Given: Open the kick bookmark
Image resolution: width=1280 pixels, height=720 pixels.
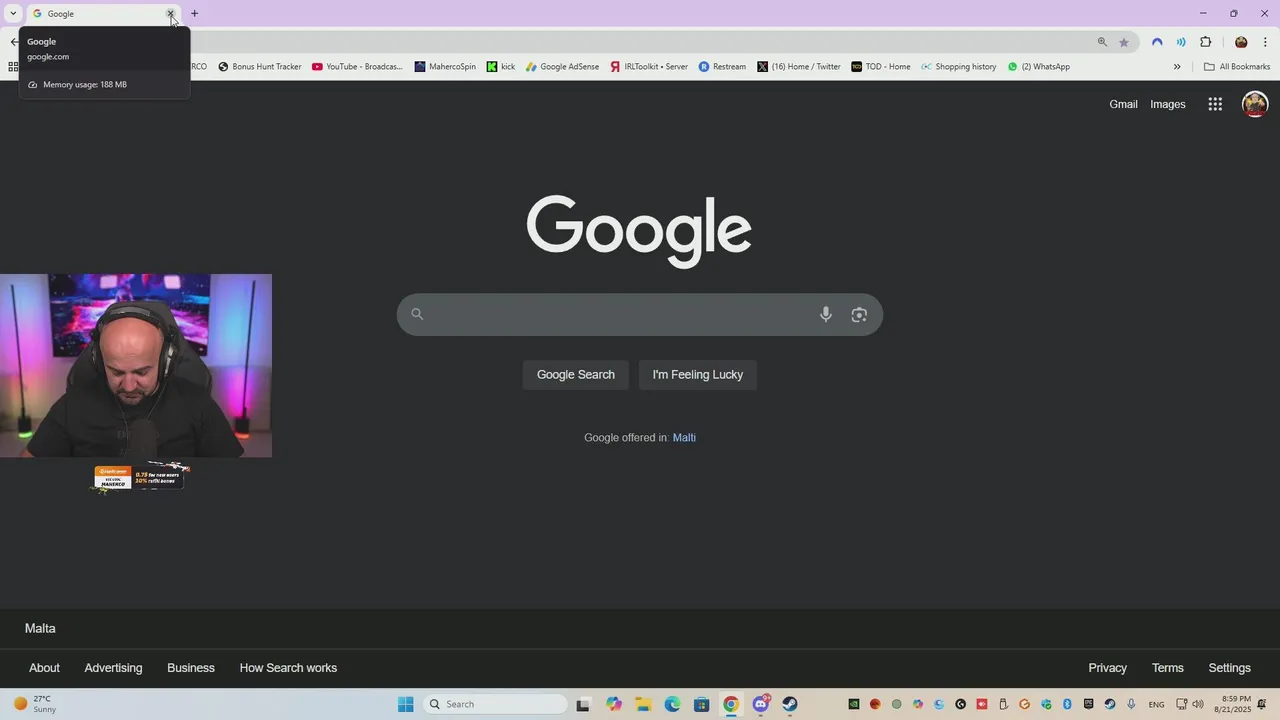Looking at the screenshot, I should 501,67.
